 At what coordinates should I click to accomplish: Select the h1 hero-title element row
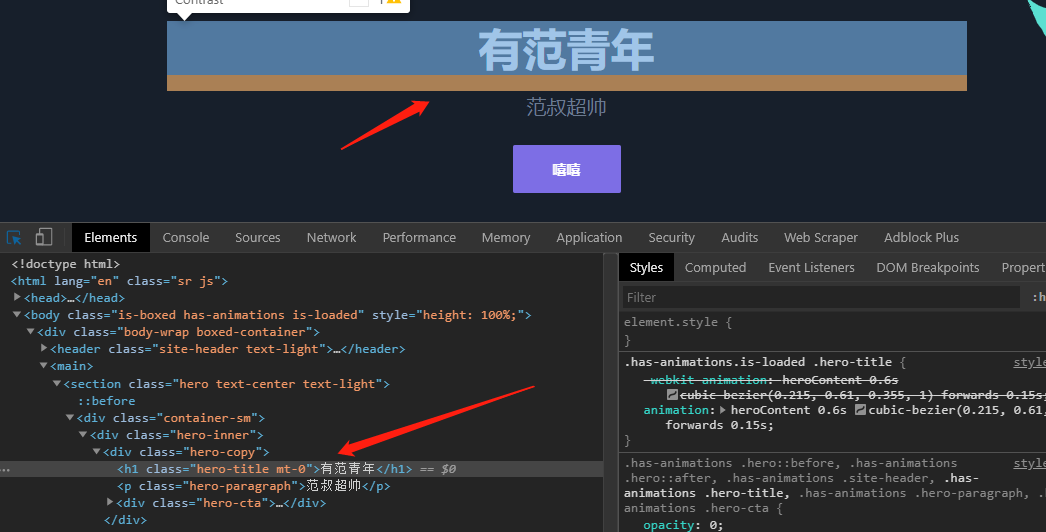tap(302, 469)
